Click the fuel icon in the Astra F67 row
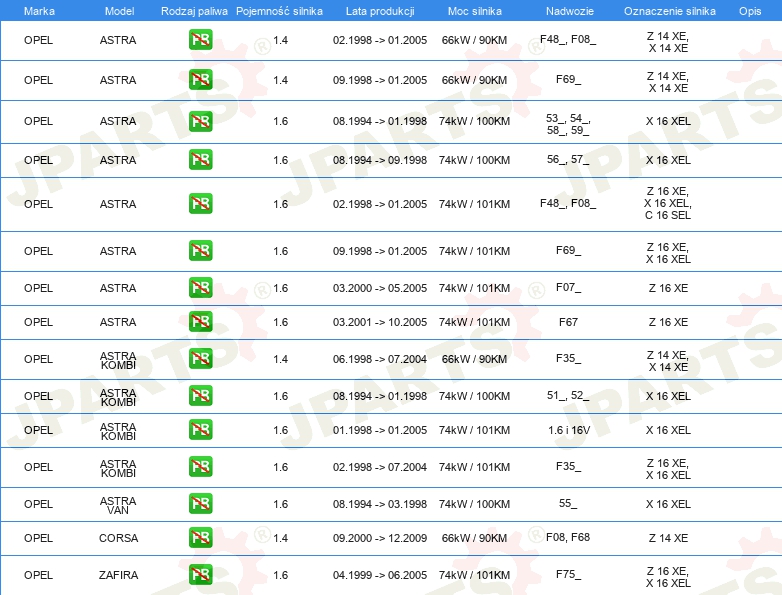The width and height of the screenshot is (782, 595). click(200, 322)
